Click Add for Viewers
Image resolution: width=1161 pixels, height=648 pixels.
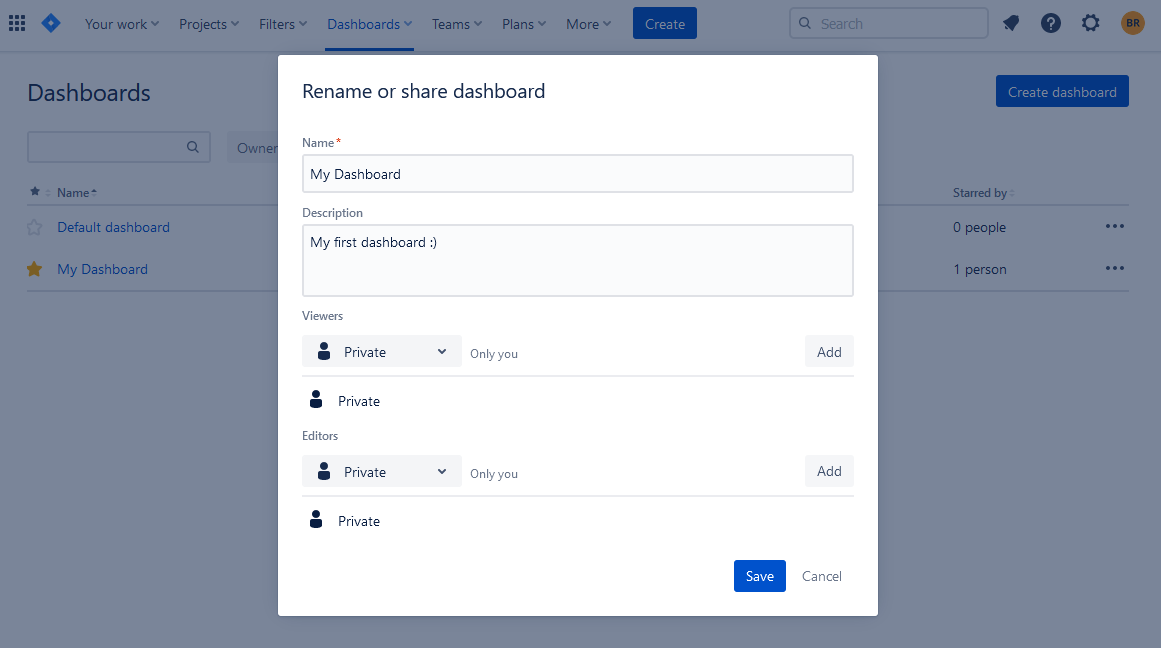click(x=829, y=352)
